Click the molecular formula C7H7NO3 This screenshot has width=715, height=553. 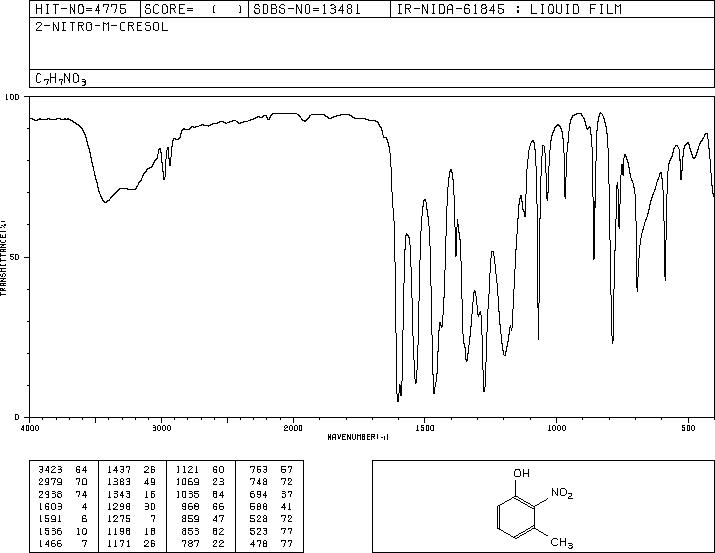tap(61, 79)
